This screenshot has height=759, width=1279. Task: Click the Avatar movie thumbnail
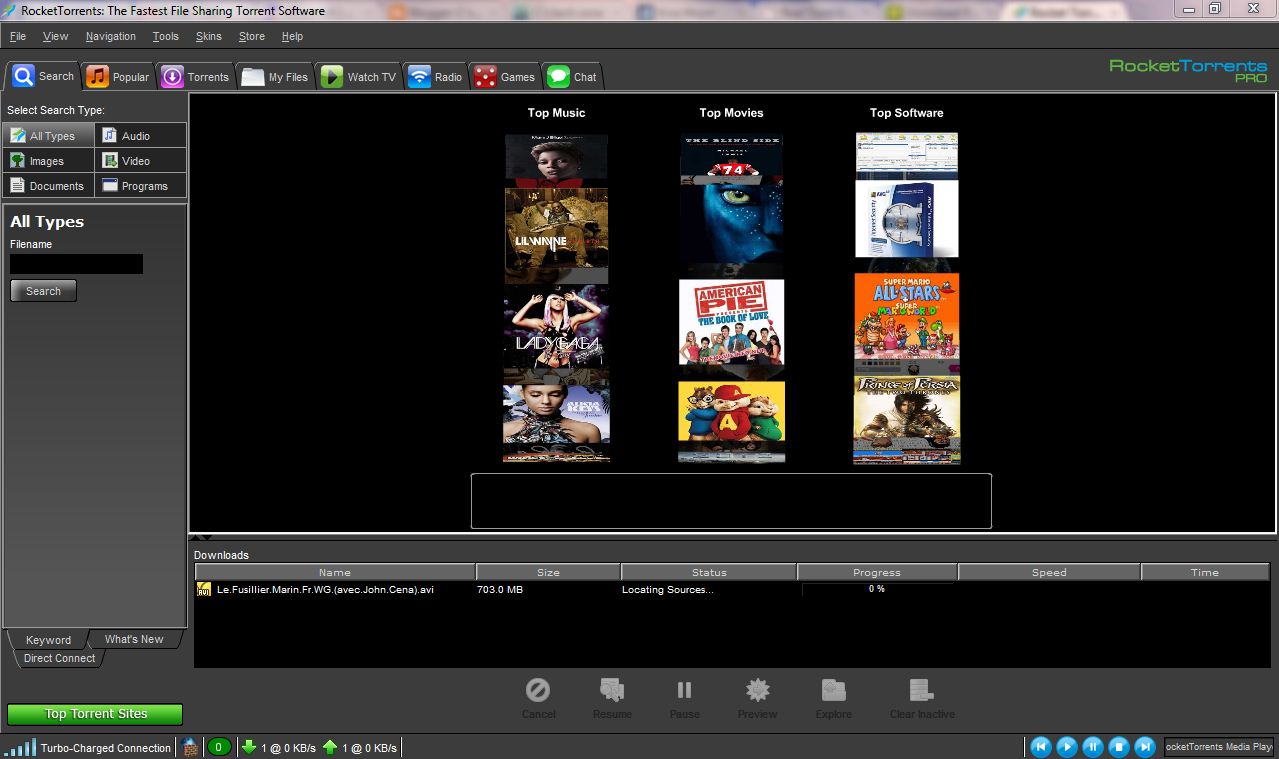point(732,225)
